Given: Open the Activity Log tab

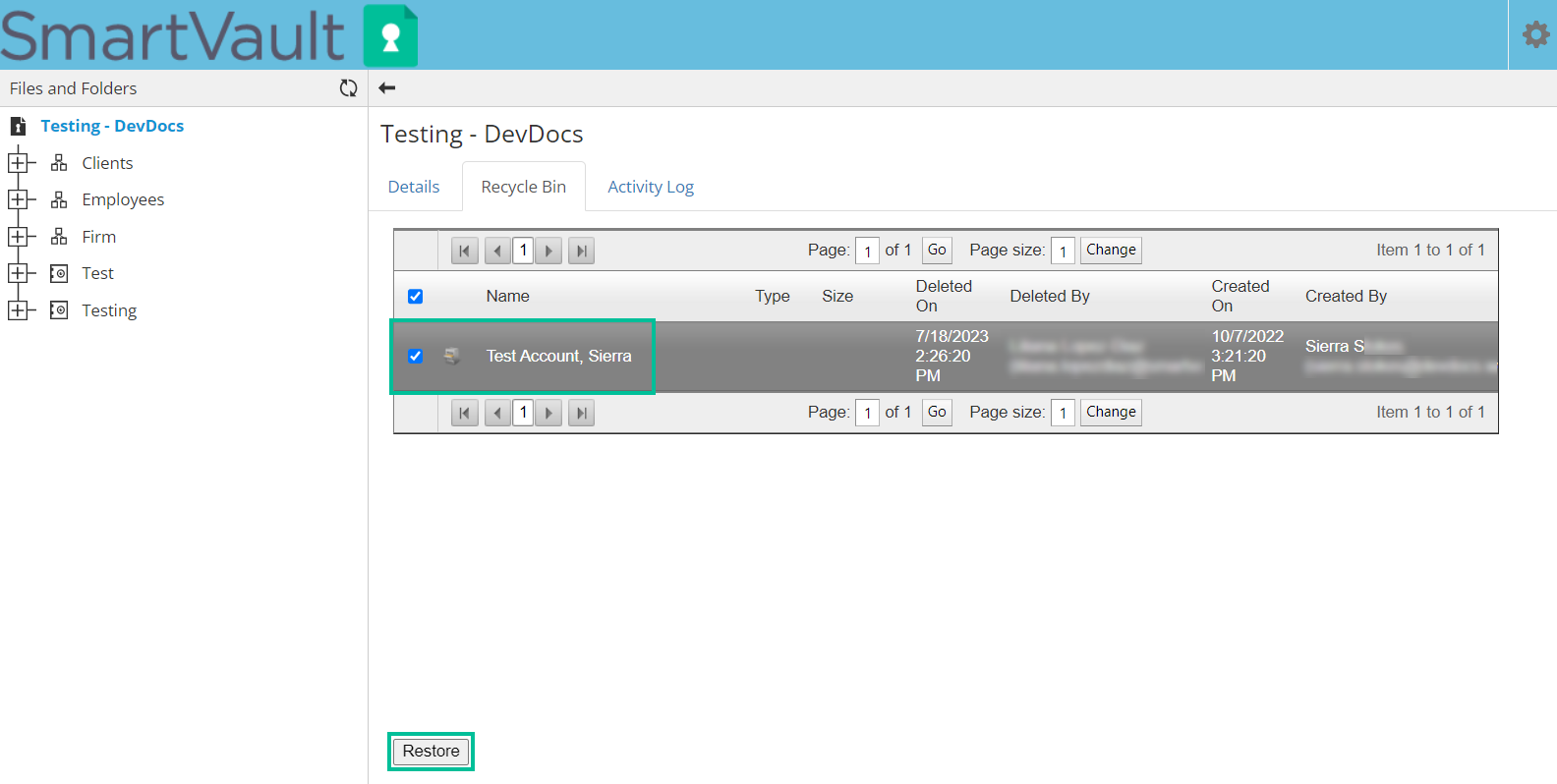Looking at the screenshot, I should (x=651, y=187).
